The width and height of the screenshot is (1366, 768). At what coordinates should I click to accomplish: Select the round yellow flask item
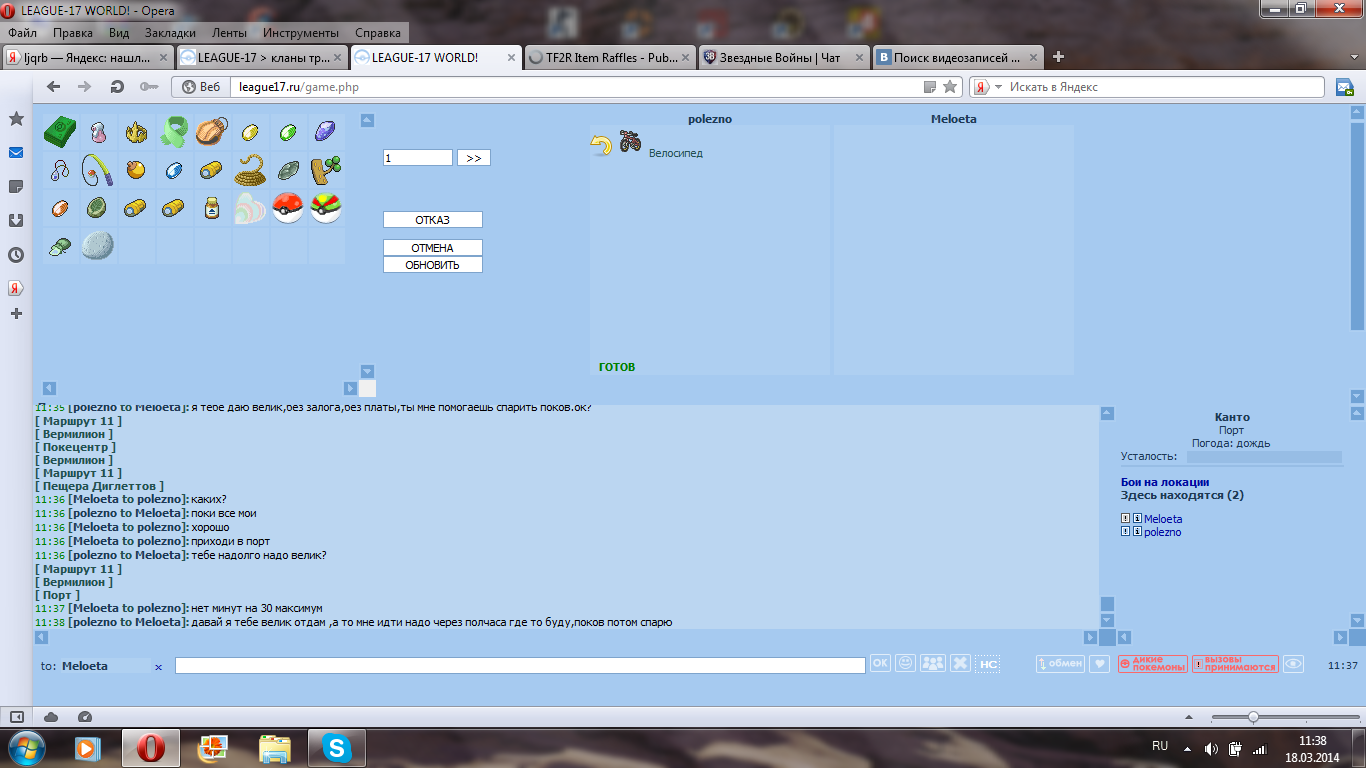[136, 170]
